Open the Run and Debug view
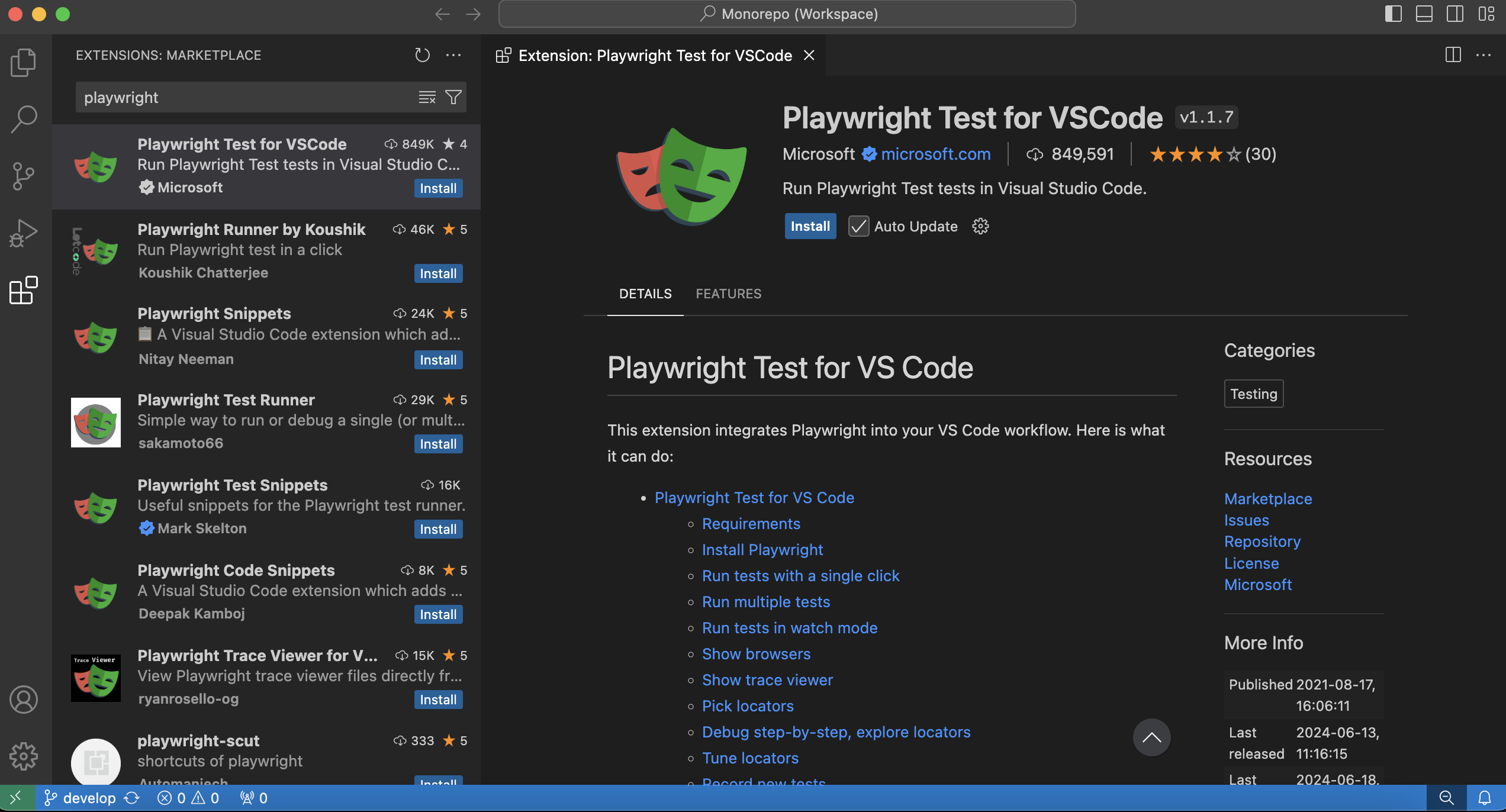1506x812 pixels. click(24, 233)
